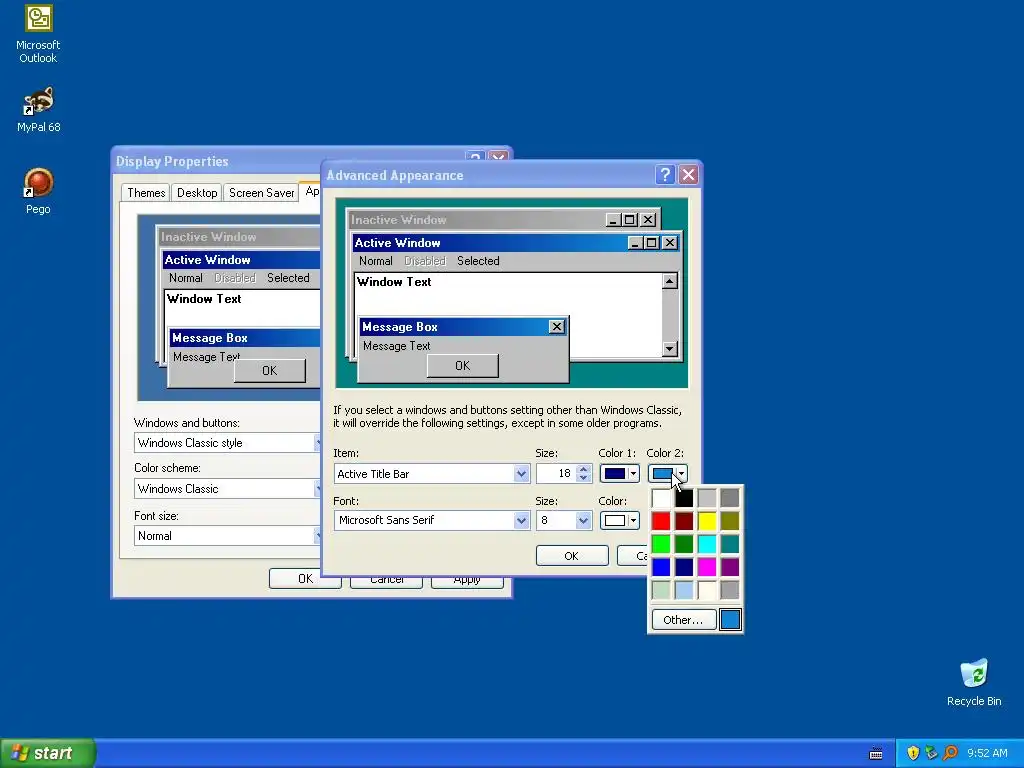Open the font Size dropdown showing 8

click(x=583, y=520)
